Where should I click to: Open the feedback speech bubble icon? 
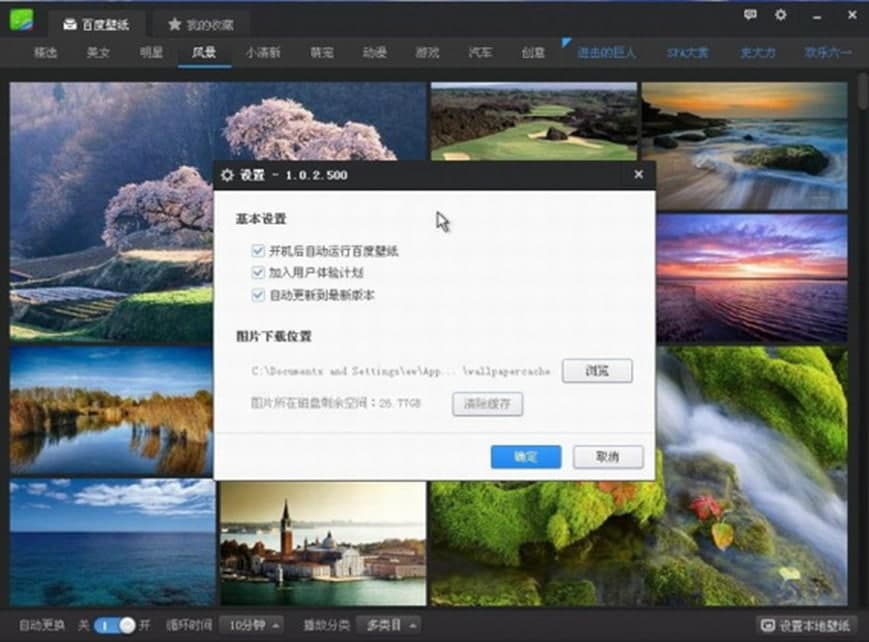click(x=750, y=16)
